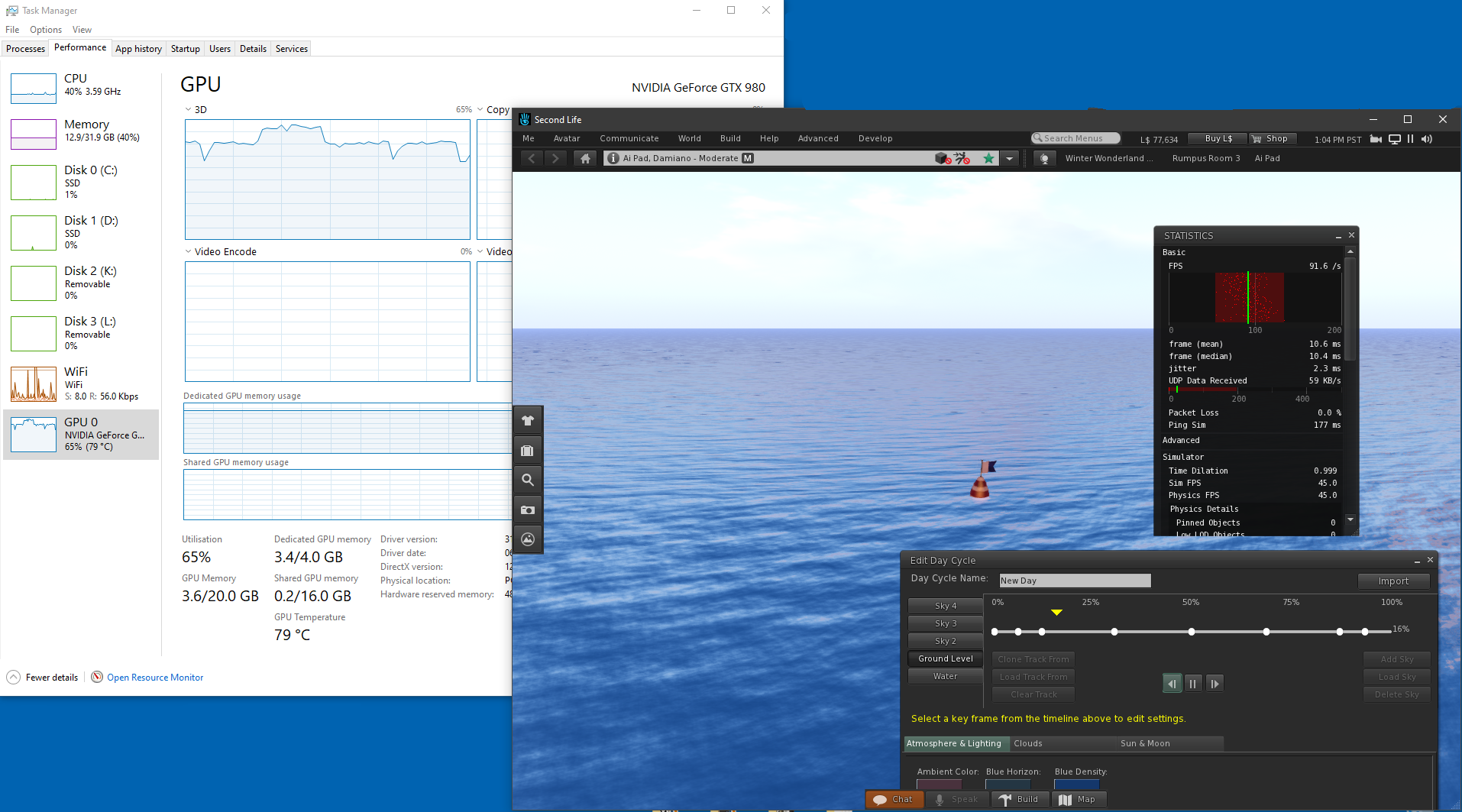Open the Shop cart button

(x=1272, y=138)
